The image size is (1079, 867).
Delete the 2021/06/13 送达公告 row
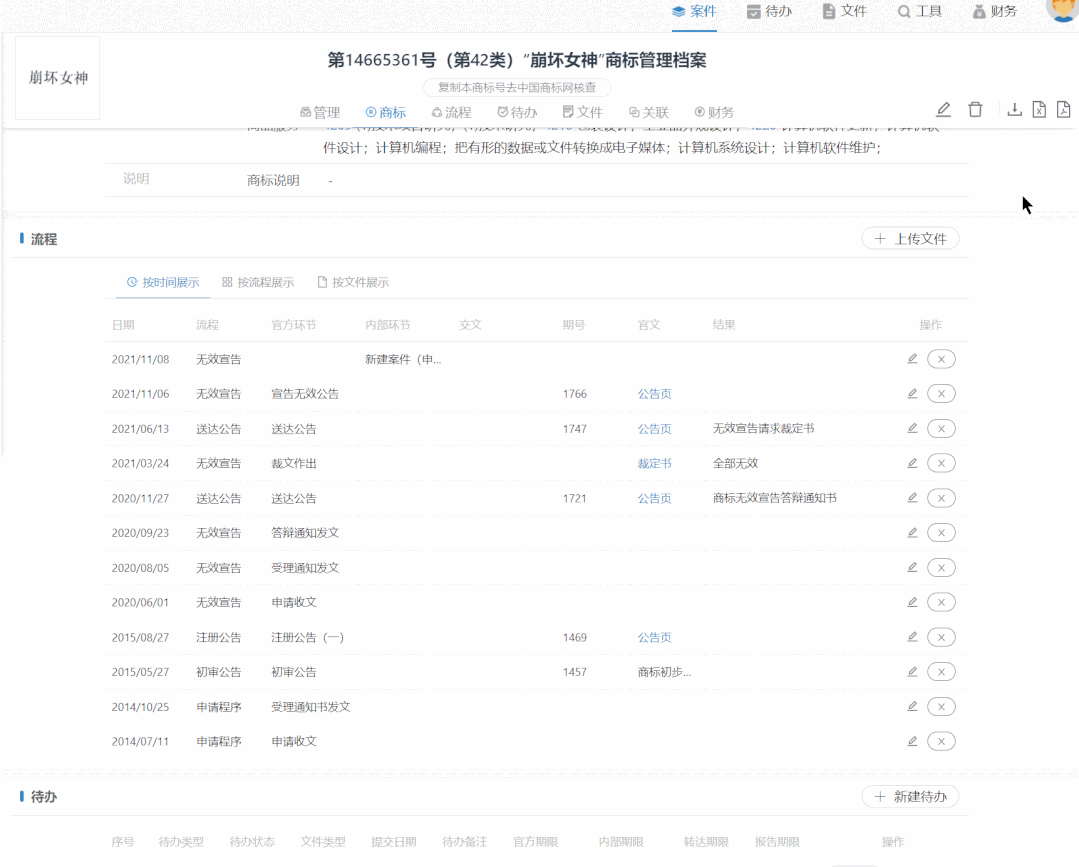point(941,429)
